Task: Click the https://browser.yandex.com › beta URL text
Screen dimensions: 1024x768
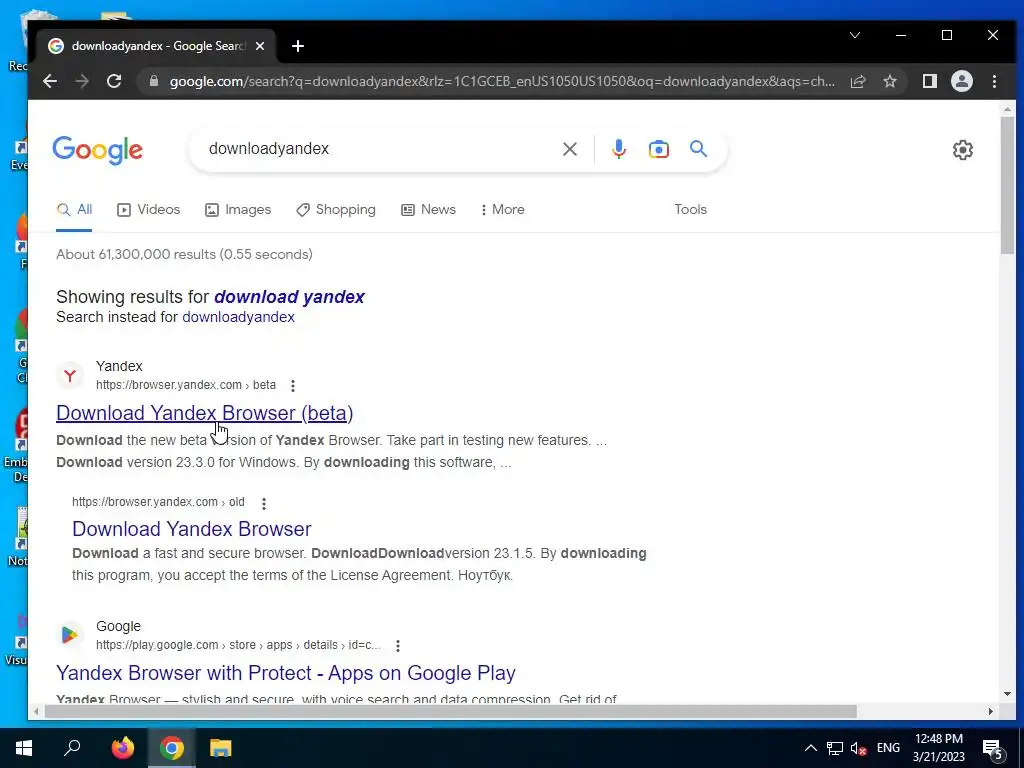Action: (x=186, y=385)
